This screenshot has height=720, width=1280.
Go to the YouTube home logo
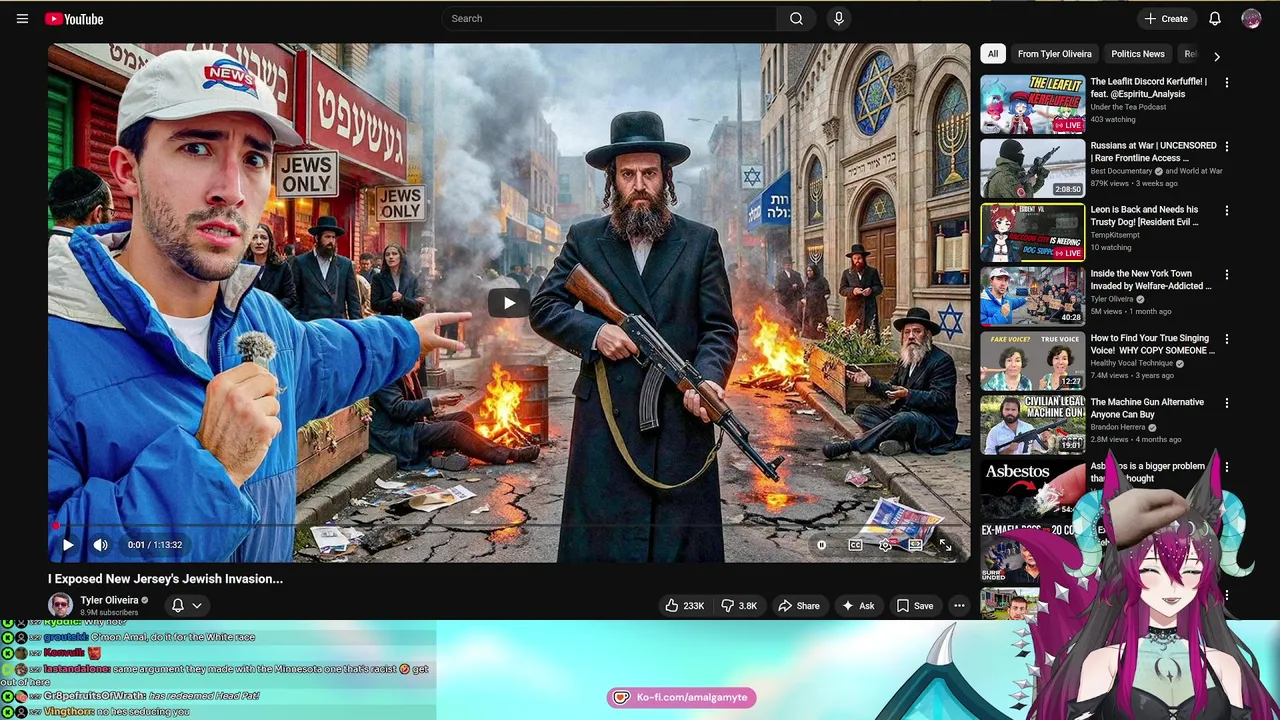coord(74,18)
